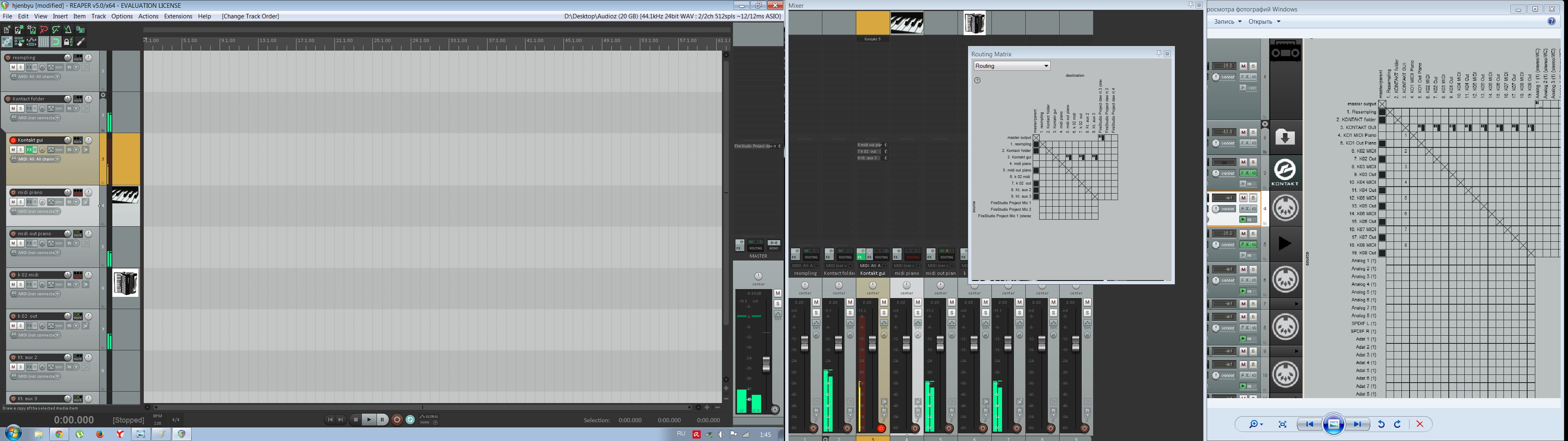The image size is (1568, 441).
Task: Collapse Kontact folder with folder arrow
Action: (103, 95)
